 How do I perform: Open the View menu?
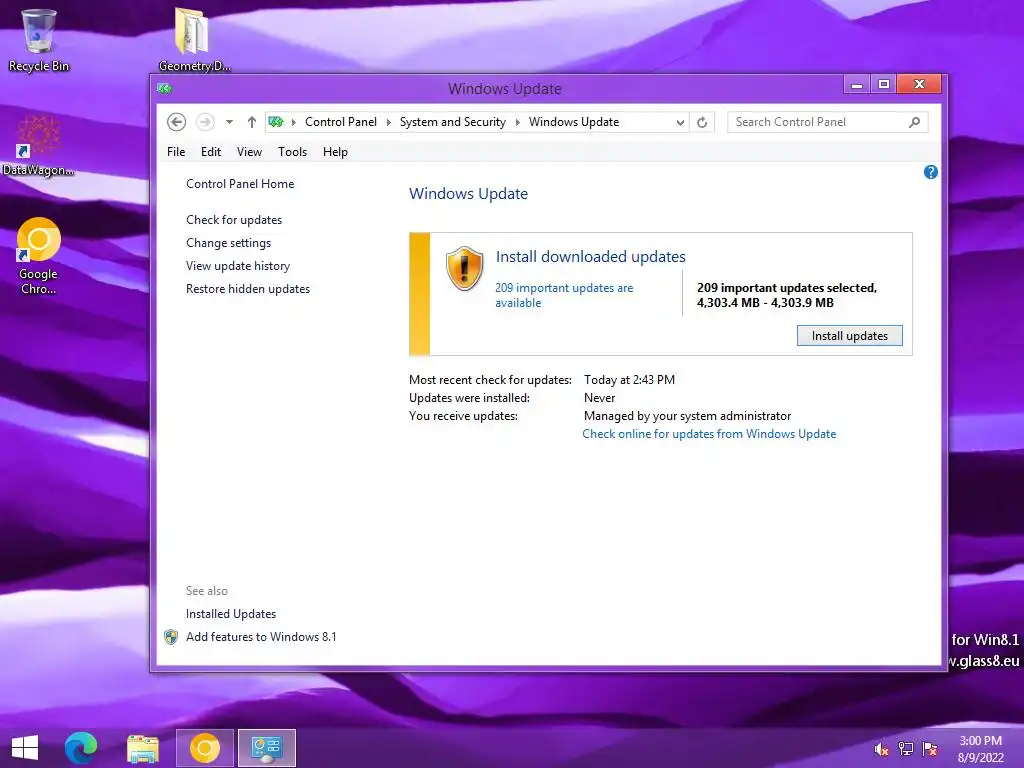click(249, 152)
